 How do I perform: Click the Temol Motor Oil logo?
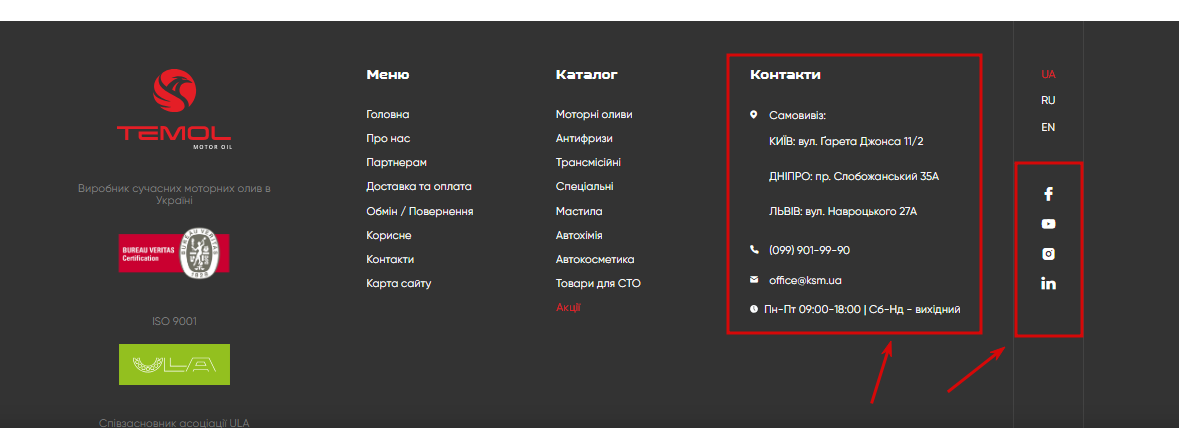174,109
